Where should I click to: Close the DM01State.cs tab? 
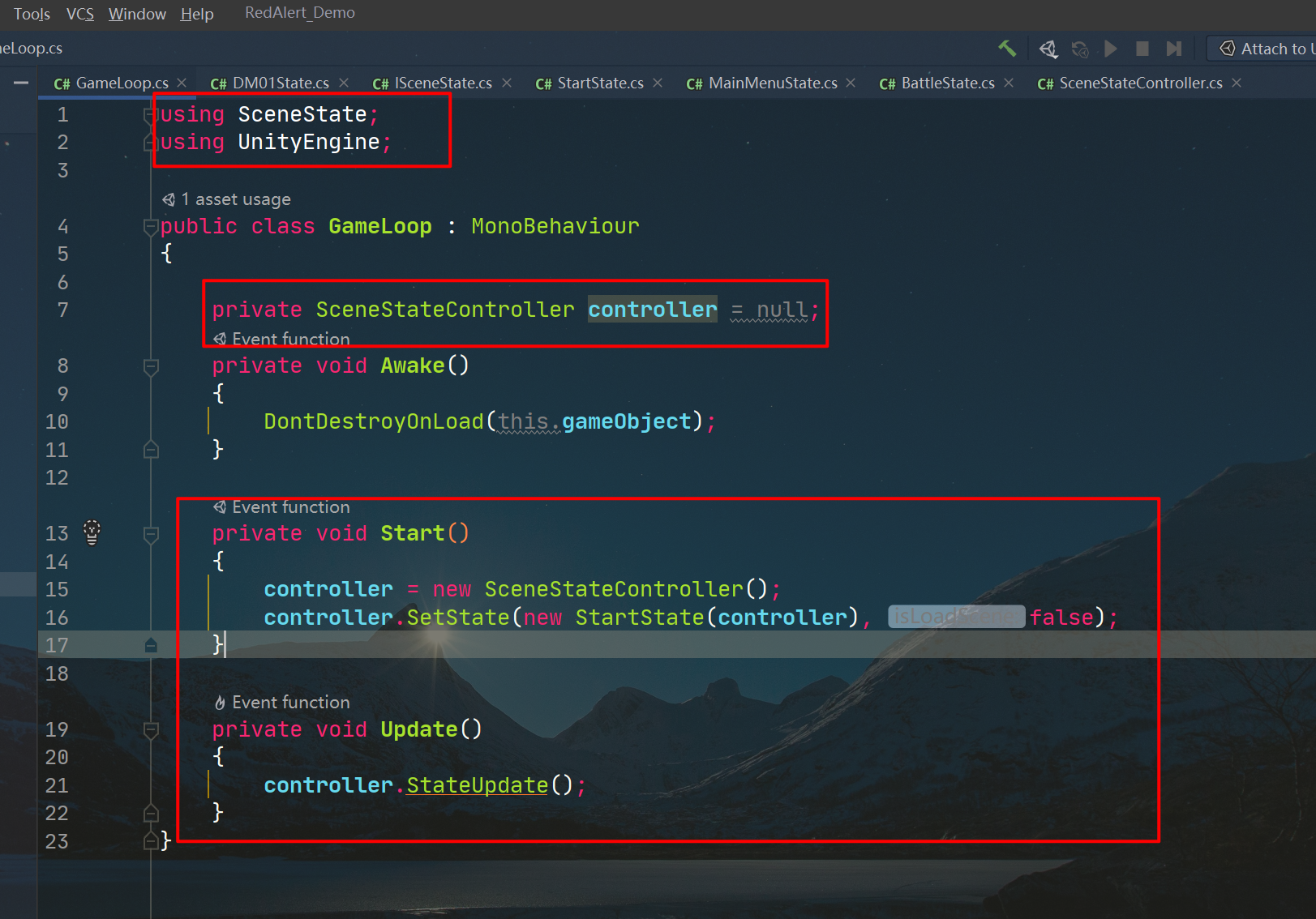click(344, 83)
